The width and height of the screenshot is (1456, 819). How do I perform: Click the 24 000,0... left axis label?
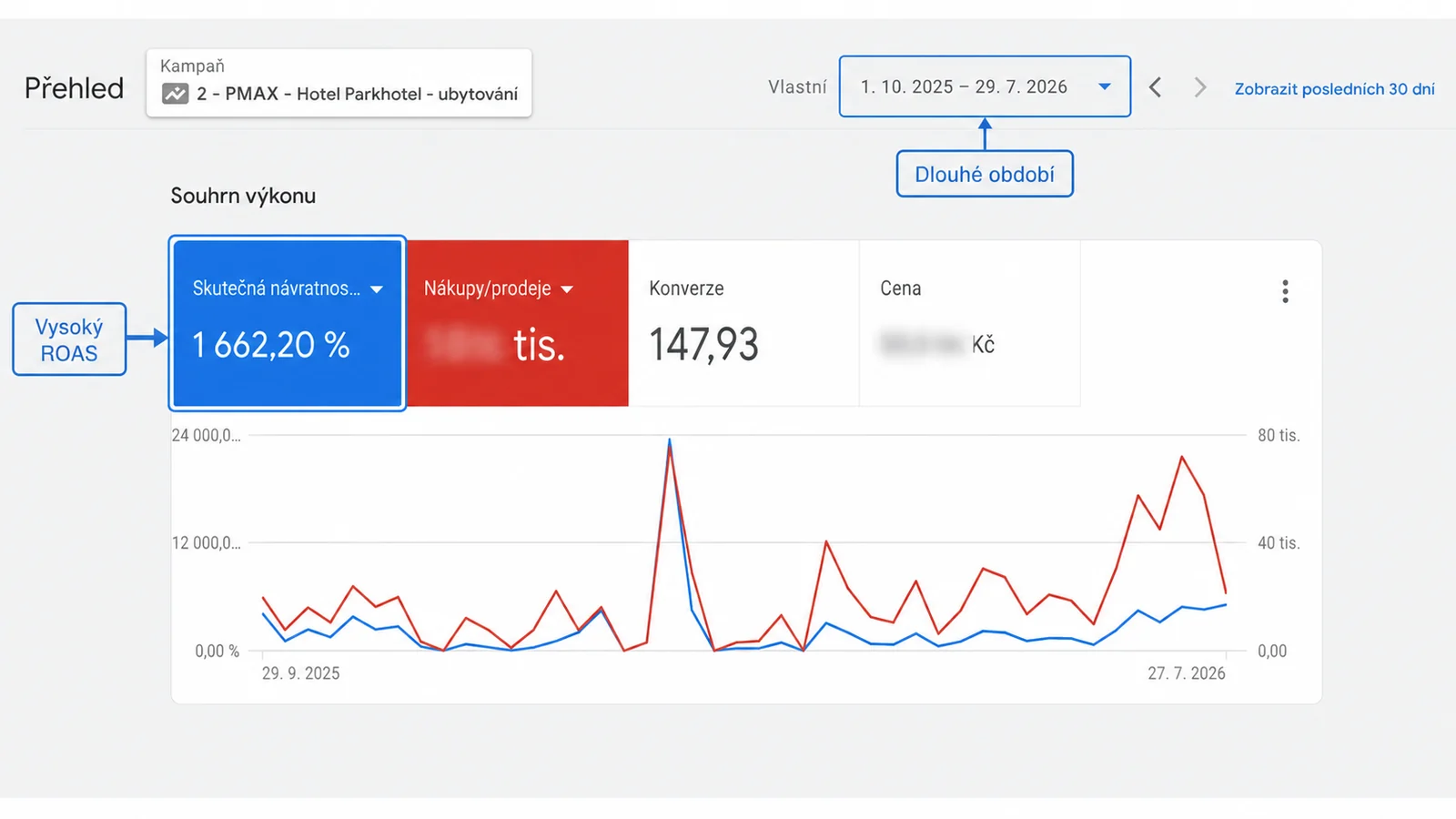[x=207, y=436]
